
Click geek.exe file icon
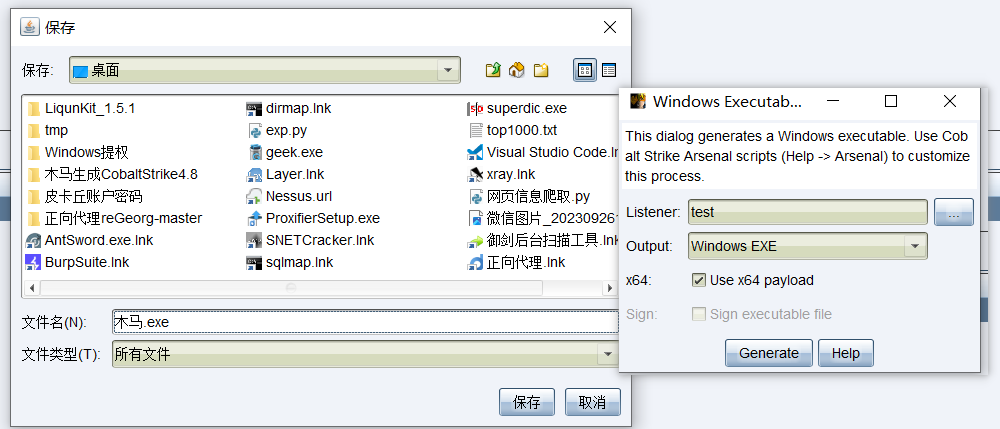point(254,152)
